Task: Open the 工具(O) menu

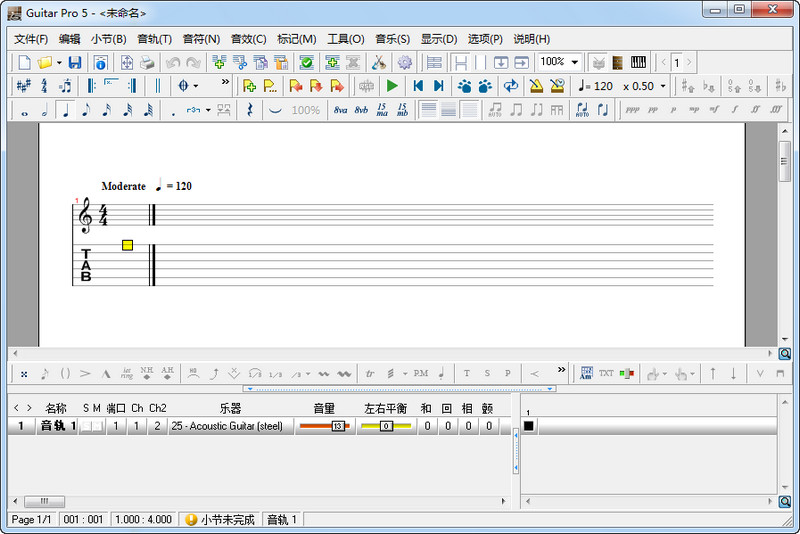Action: point(346,39)
